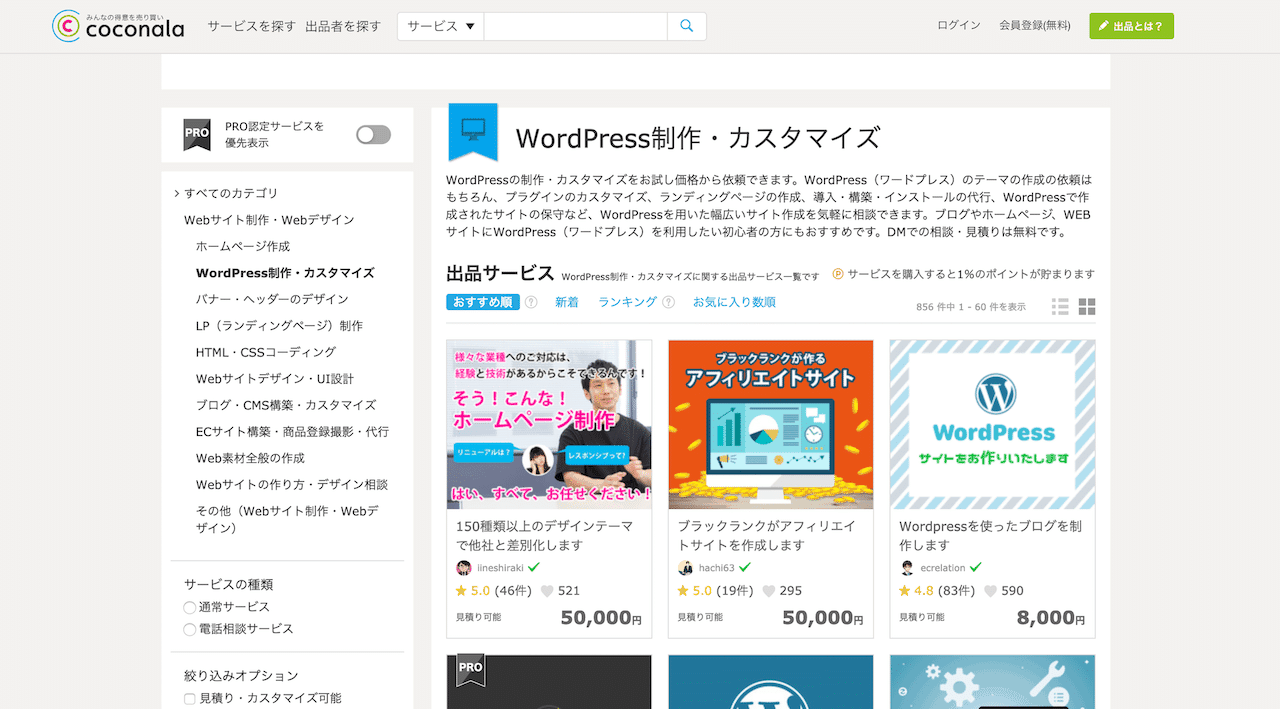Screen dimensions: 1280x709
Task: Select 新着 sort tab
Action: tap(567, 302)
